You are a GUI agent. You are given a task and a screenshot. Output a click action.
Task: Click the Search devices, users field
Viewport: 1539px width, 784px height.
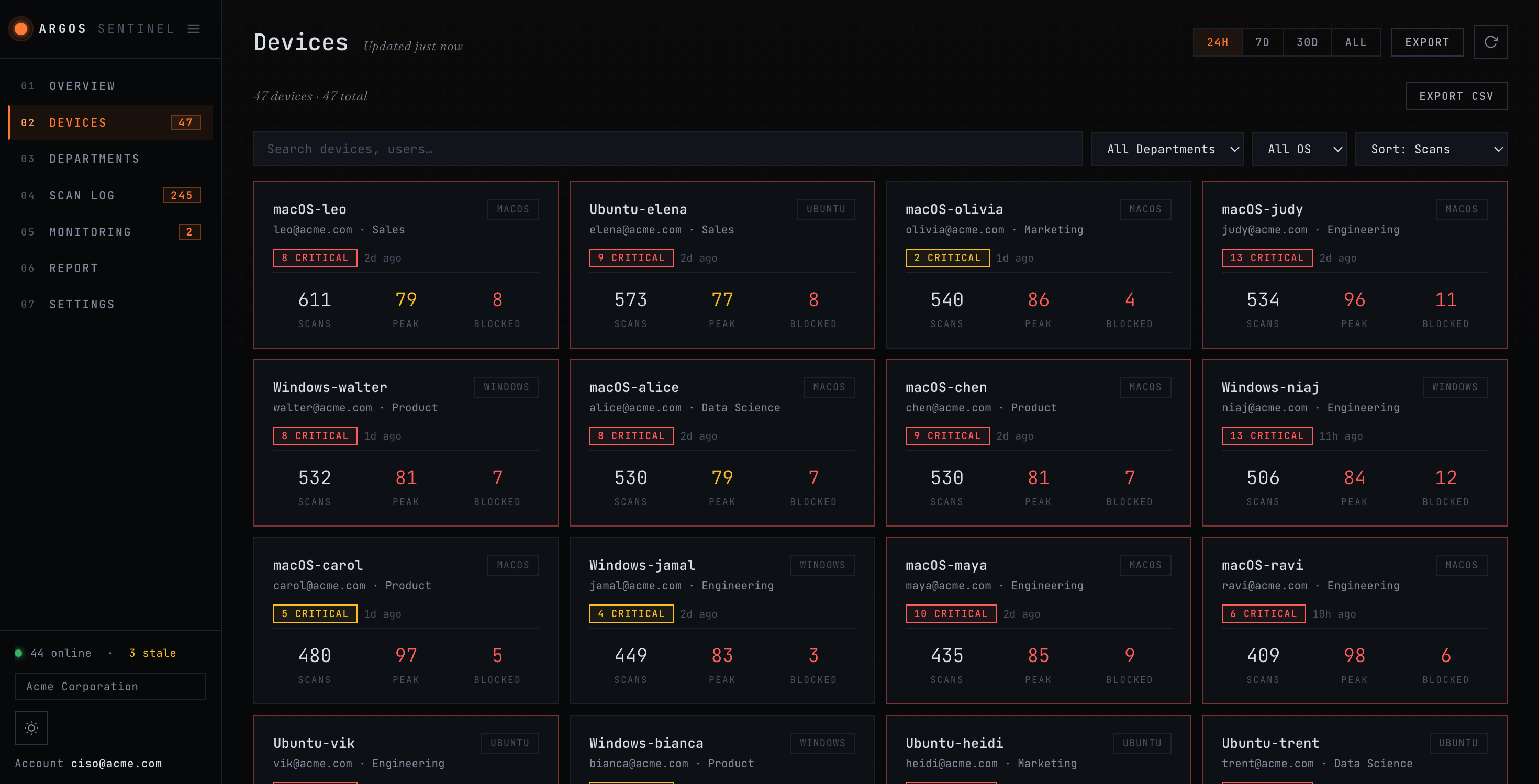click(x=667, y=149)
